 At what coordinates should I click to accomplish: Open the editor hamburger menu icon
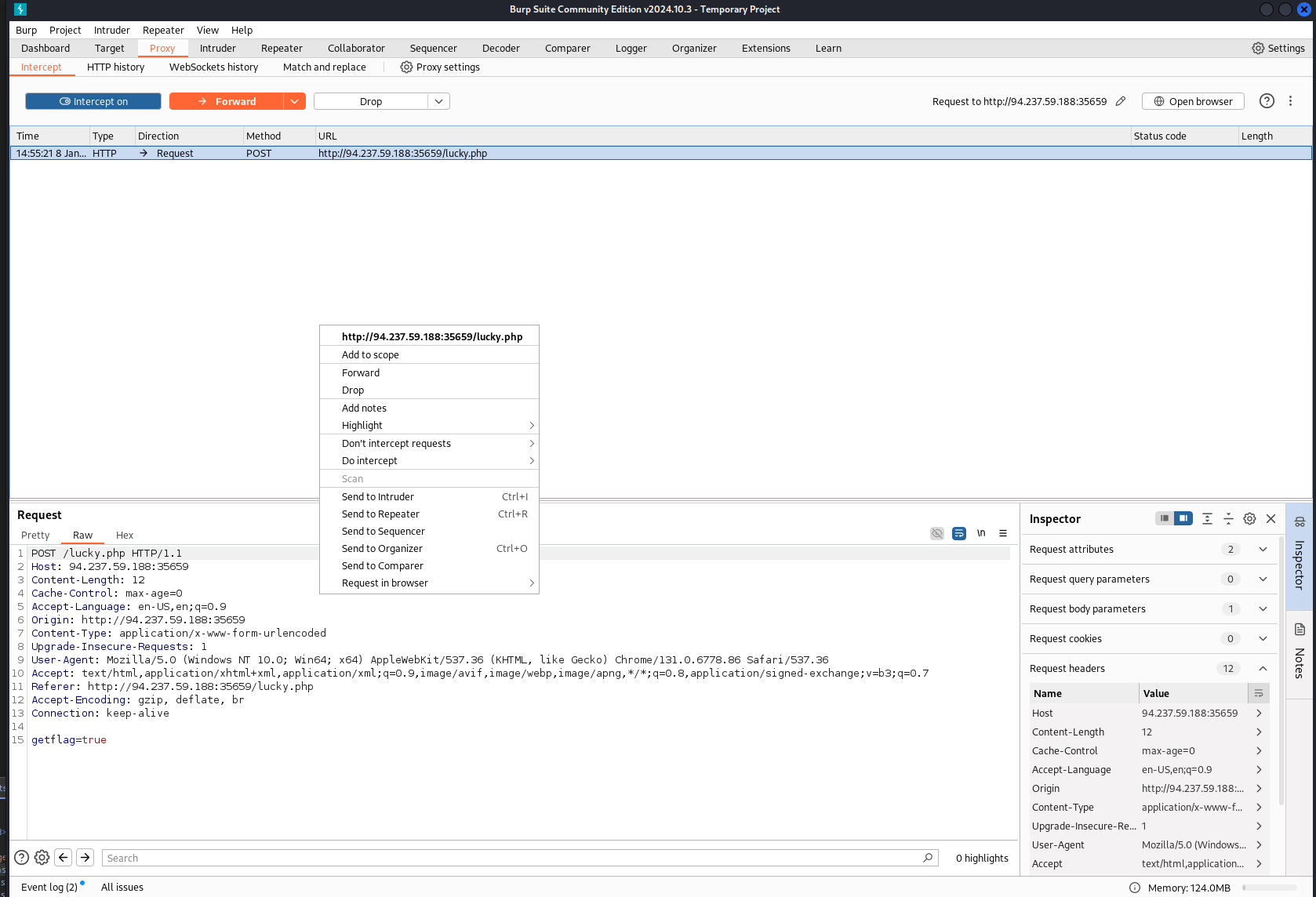[1003, 533]
